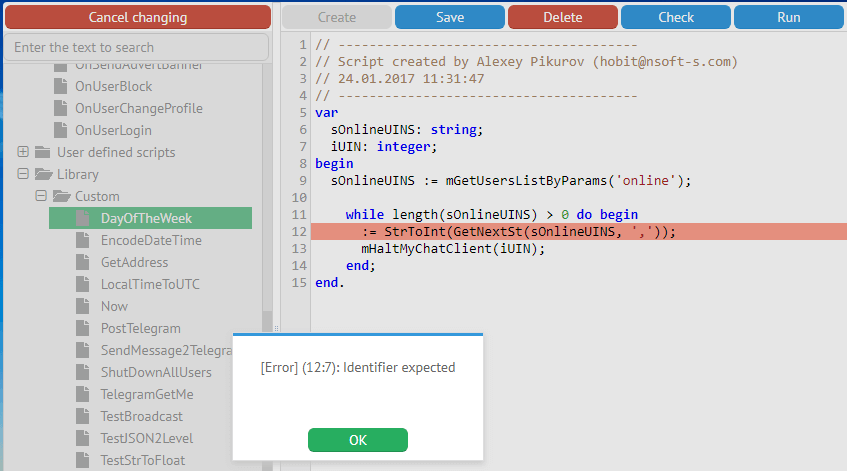This screenshot has height=471, width=847.
Task: Click the Custom open-folder icon
Action: [x=61, y=197]
